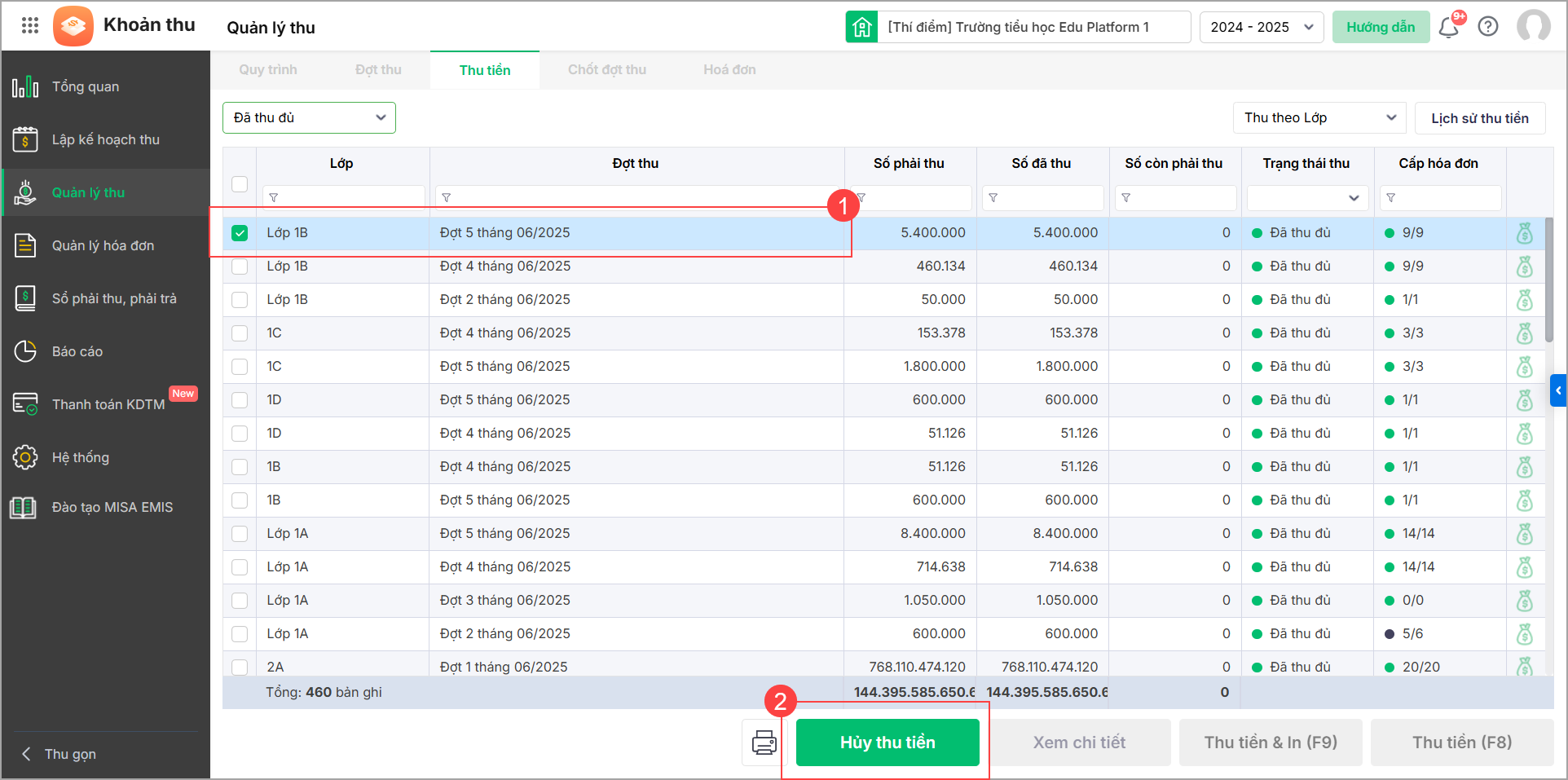Viewport: 1568px width, 780px height.
Task: Open the help question mark icon
Action: coord(1488,27)
